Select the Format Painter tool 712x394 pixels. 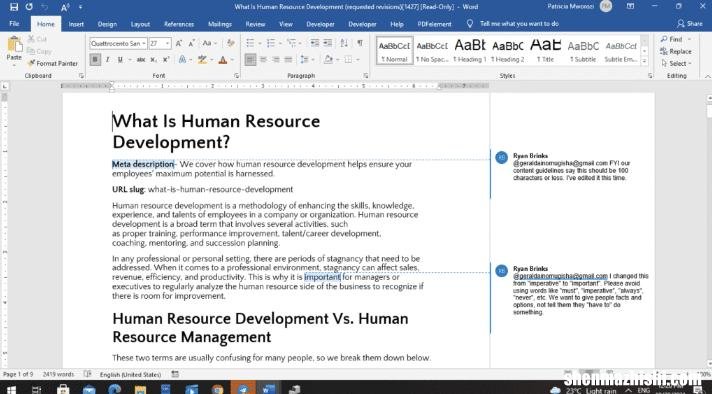pos(53,64)
